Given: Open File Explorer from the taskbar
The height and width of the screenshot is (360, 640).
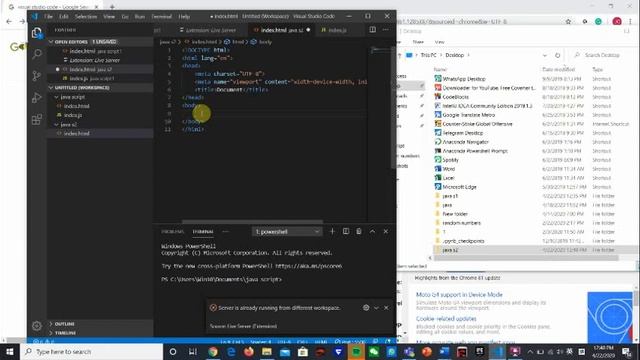Looking at the screenshot, I should [267, 351].
